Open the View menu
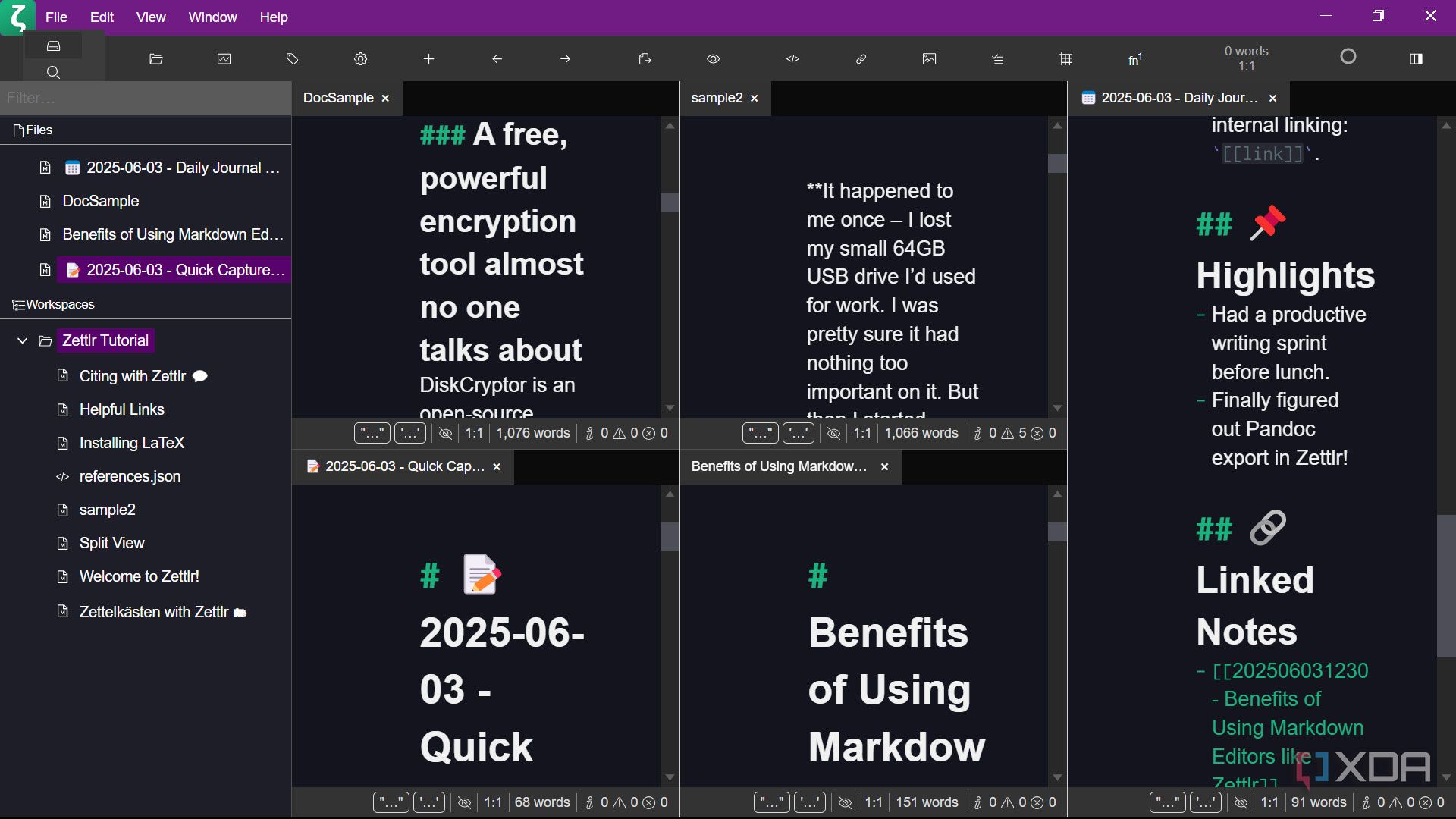Viewport: 1456px width, 819px height. coord(151,17)
